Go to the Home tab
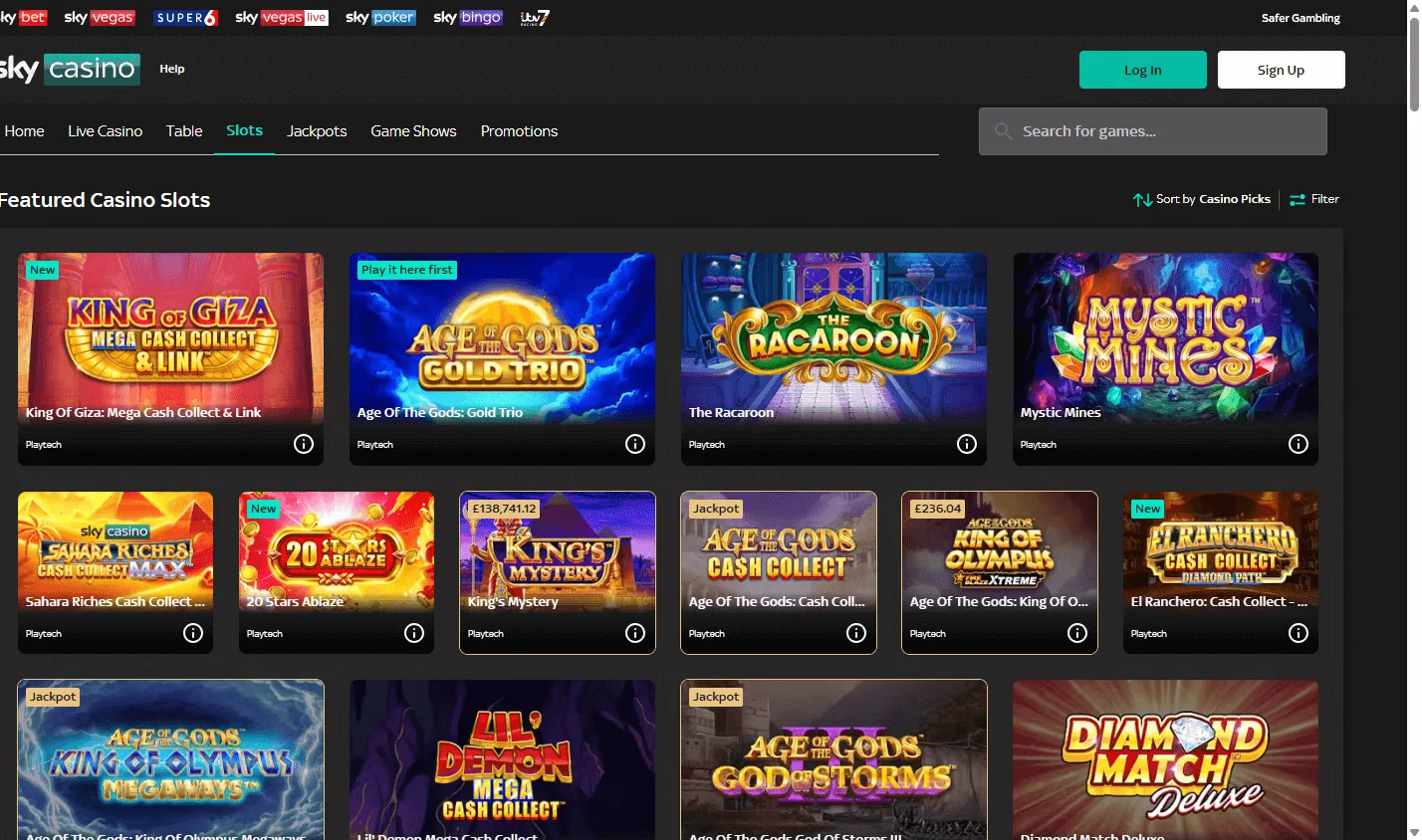This screenshot has height=840, width=1422. 24,131
